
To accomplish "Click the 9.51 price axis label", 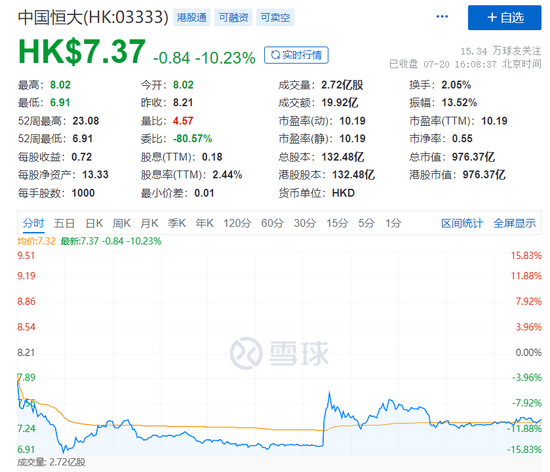I will (x=26, y=256).
